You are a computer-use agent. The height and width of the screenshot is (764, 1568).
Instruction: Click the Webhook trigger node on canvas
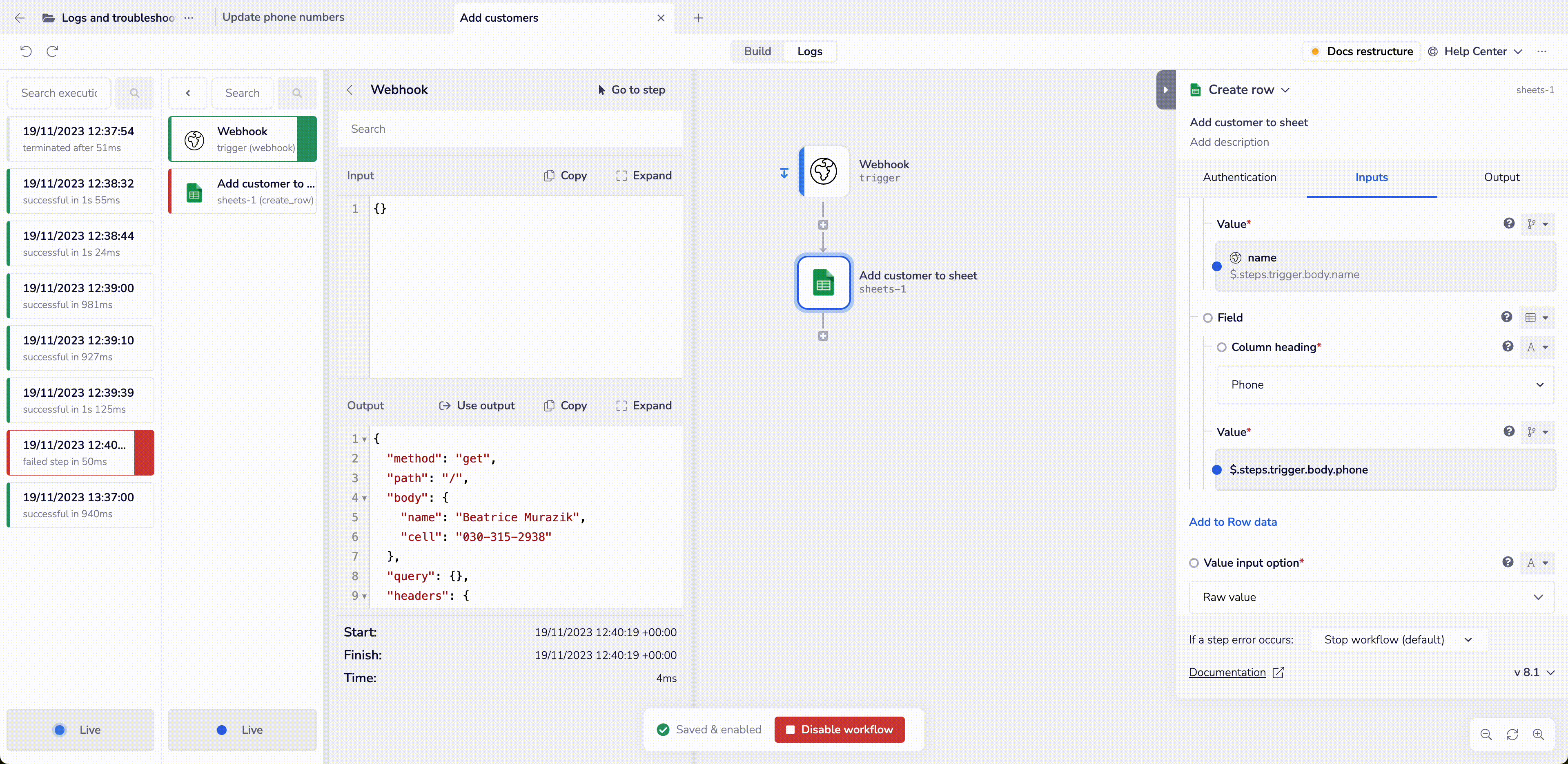pos(824,171)
